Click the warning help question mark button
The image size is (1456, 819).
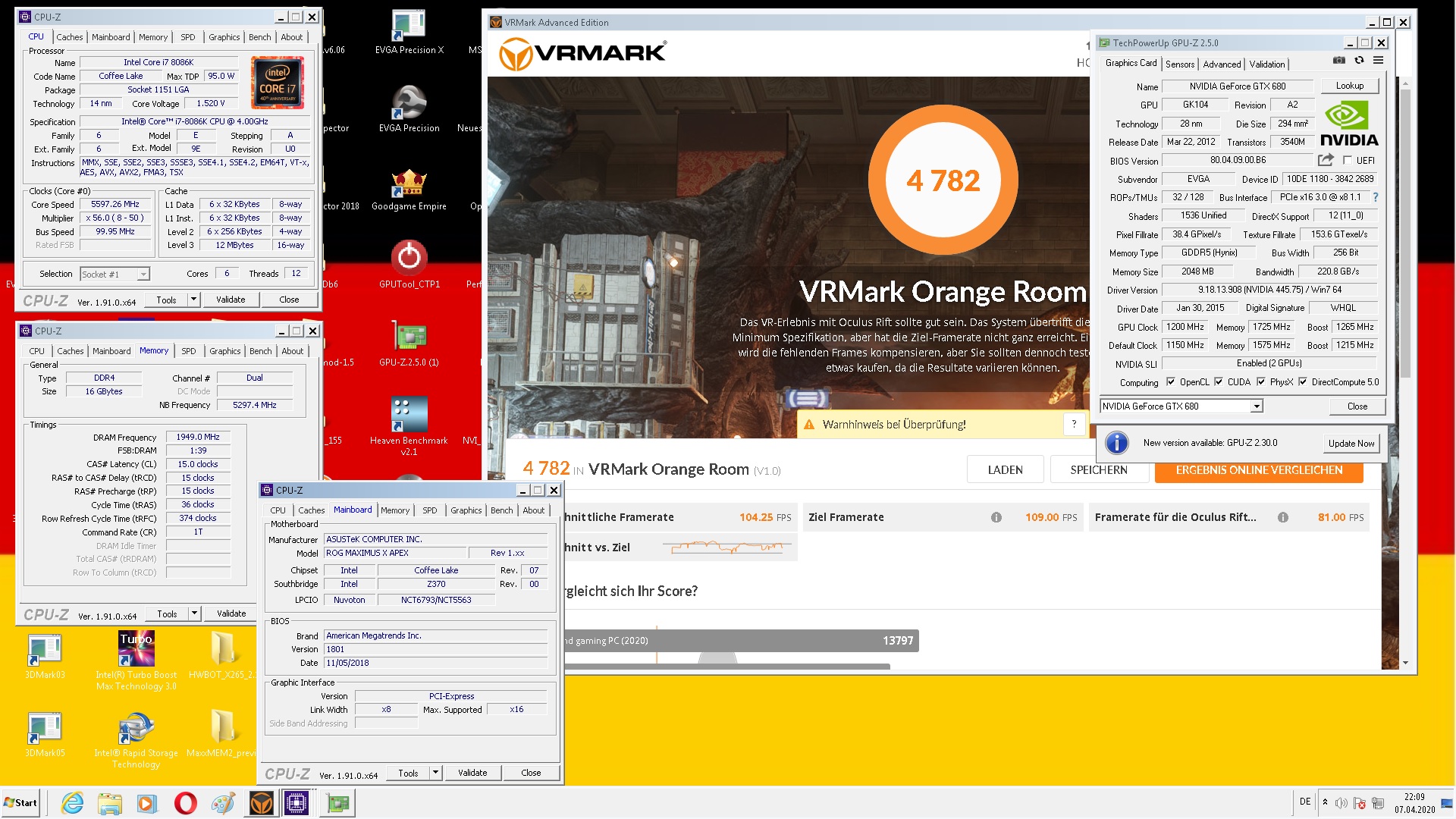pos(1074,425)
